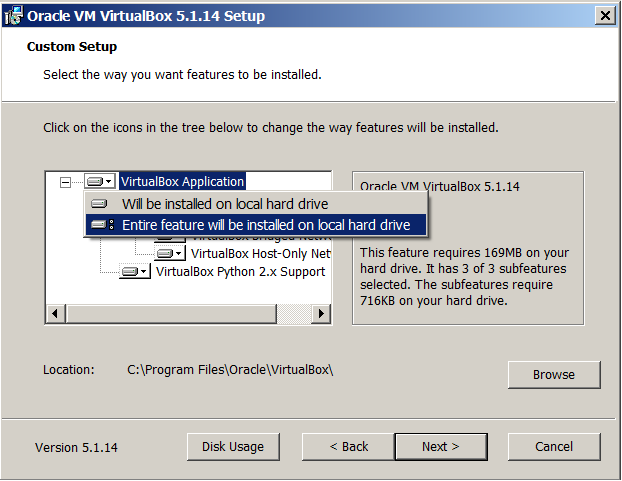622x481 pixels.
Task: Click drive icon beside "Entire feature" entry
Action: coord(102,225)
